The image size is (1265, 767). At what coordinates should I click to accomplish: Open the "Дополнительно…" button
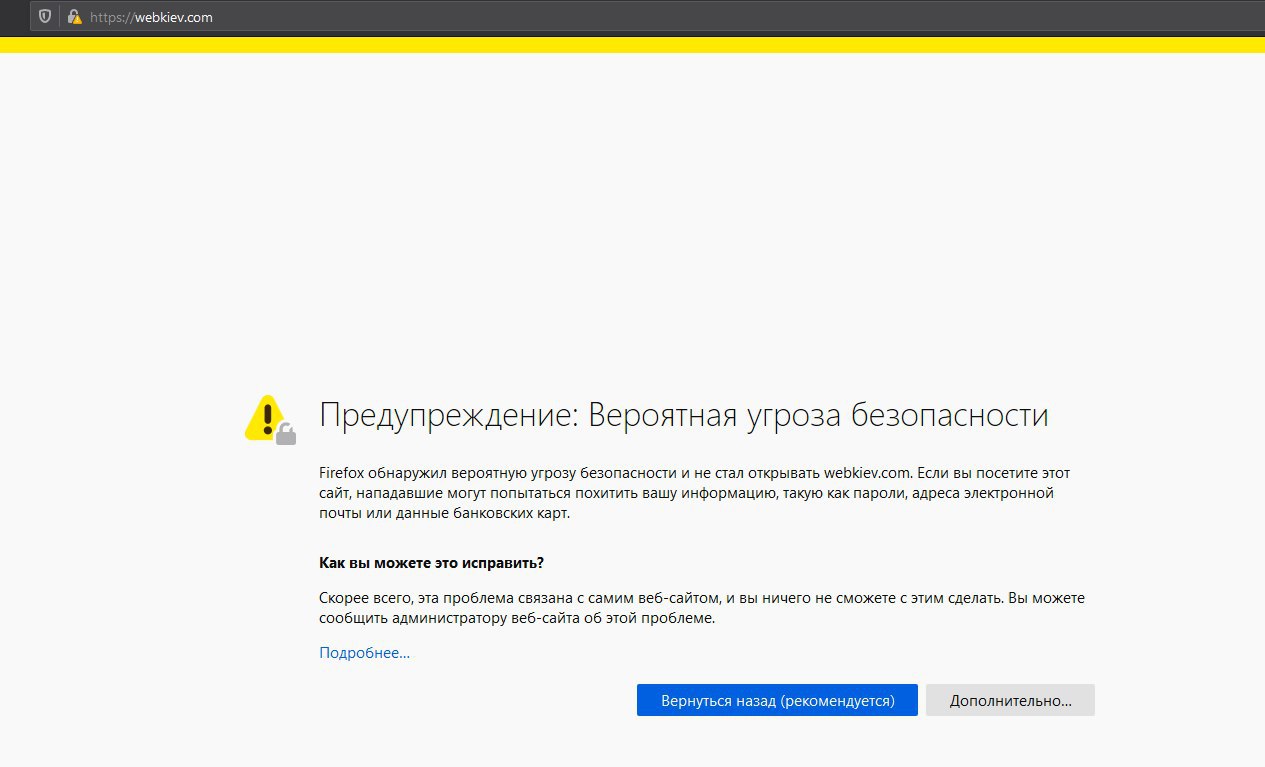1010,700
